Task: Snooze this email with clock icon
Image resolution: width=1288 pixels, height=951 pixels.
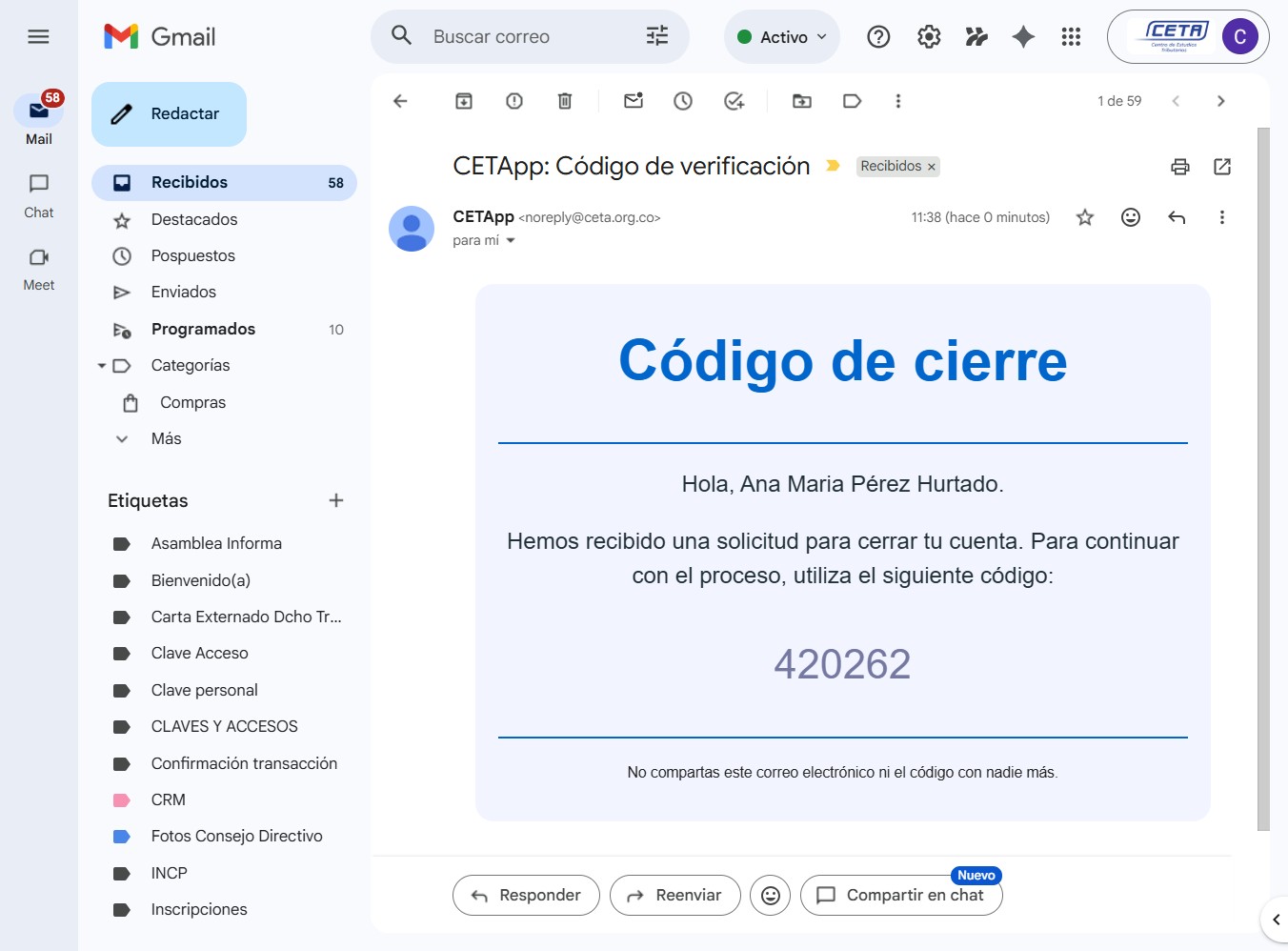Action: 683,101
